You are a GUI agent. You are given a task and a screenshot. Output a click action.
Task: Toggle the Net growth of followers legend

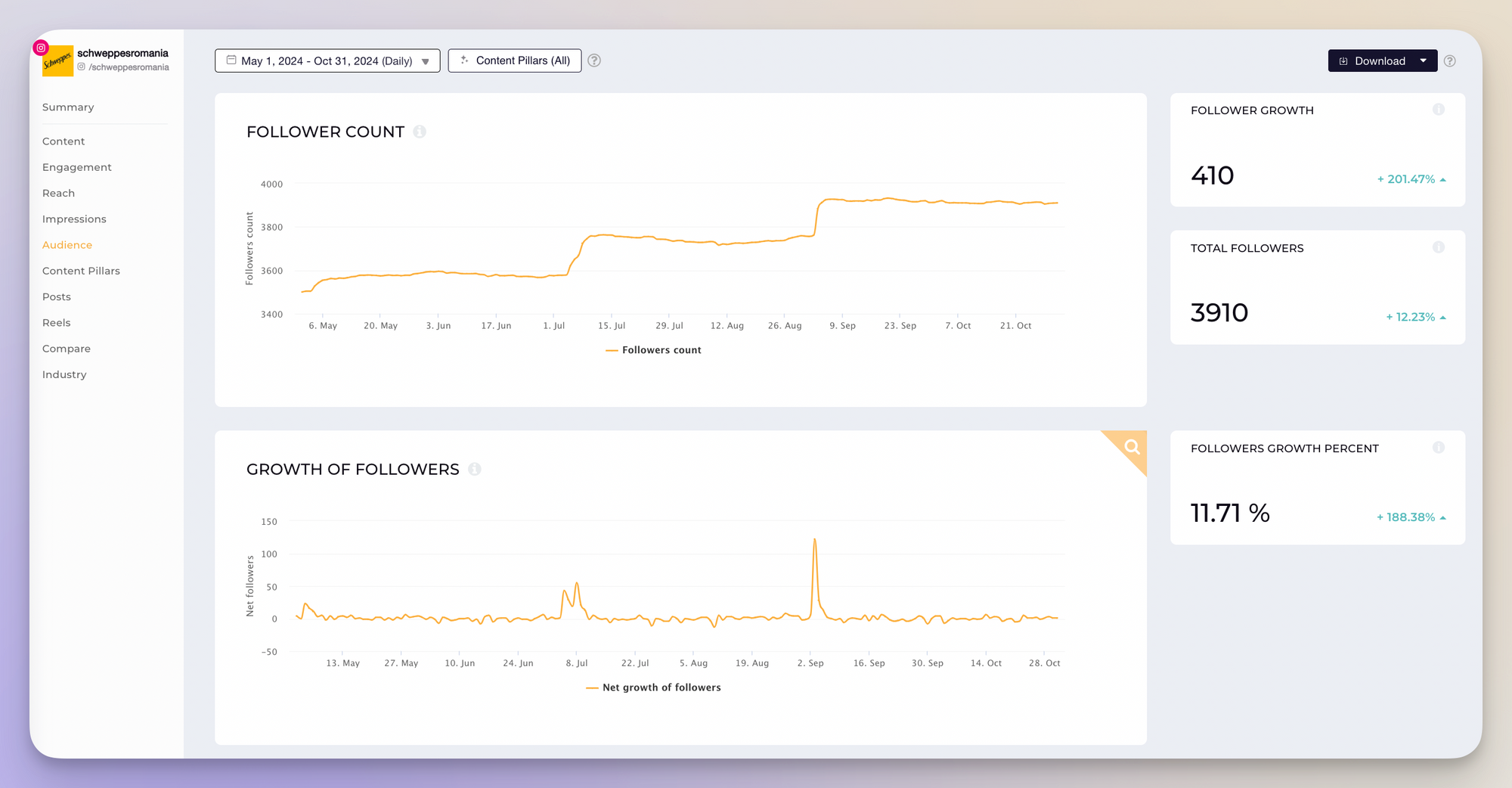coord(654,687)
